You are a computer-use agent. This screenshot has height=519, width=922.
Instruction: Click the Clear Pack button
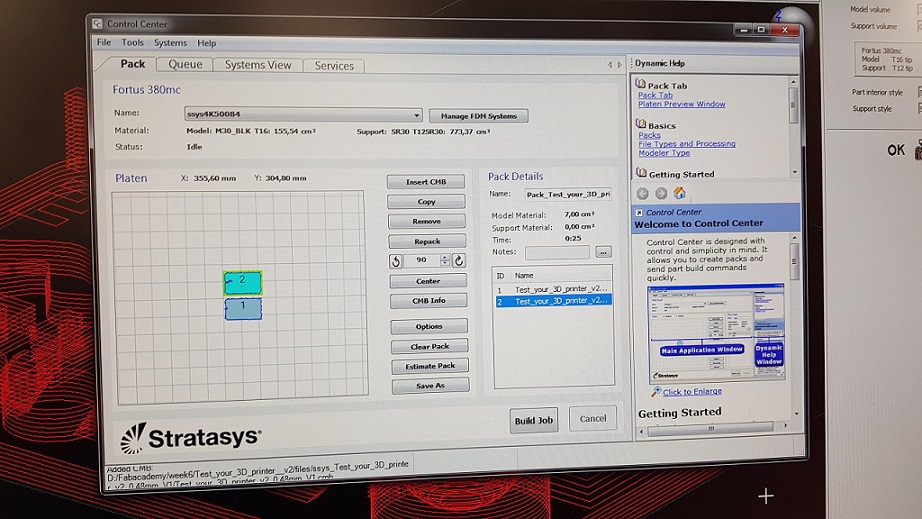tap(430, 346)
